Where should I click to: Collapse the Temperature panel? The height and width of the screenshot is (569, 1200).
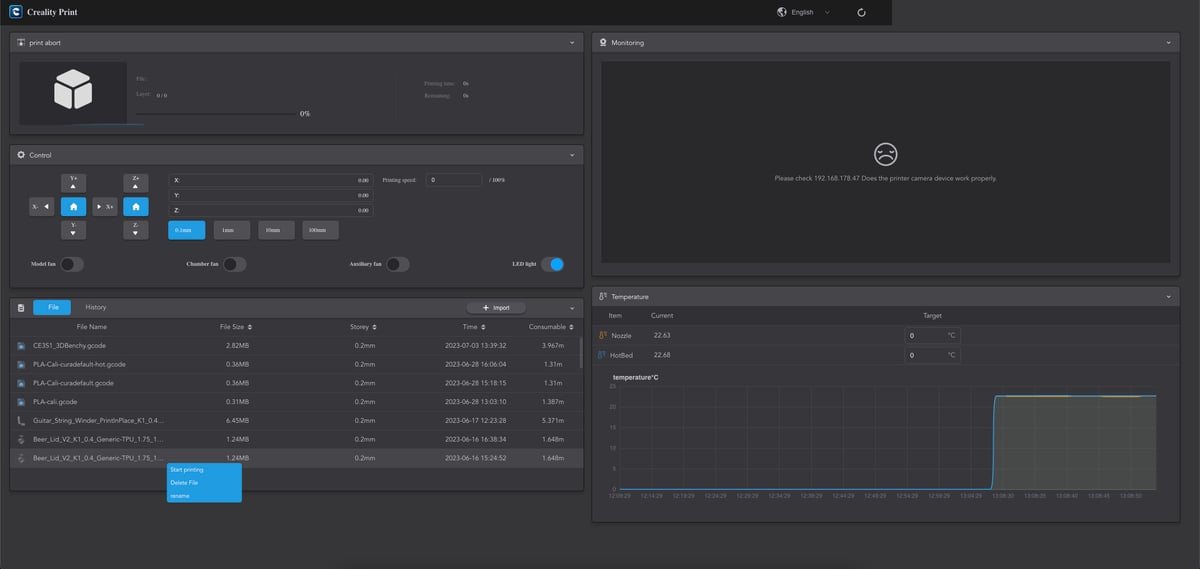(x=1168, y=297)
